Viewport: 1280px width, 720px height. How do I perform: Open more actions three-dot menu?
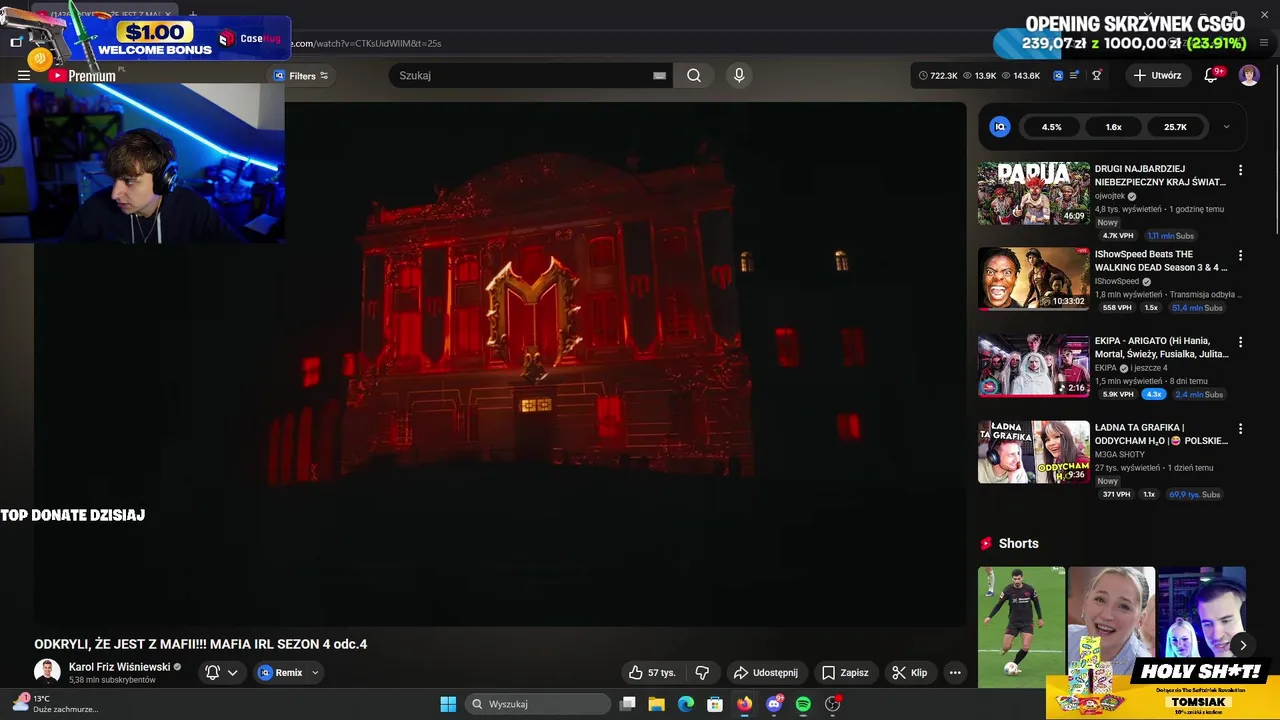[955, 672]
